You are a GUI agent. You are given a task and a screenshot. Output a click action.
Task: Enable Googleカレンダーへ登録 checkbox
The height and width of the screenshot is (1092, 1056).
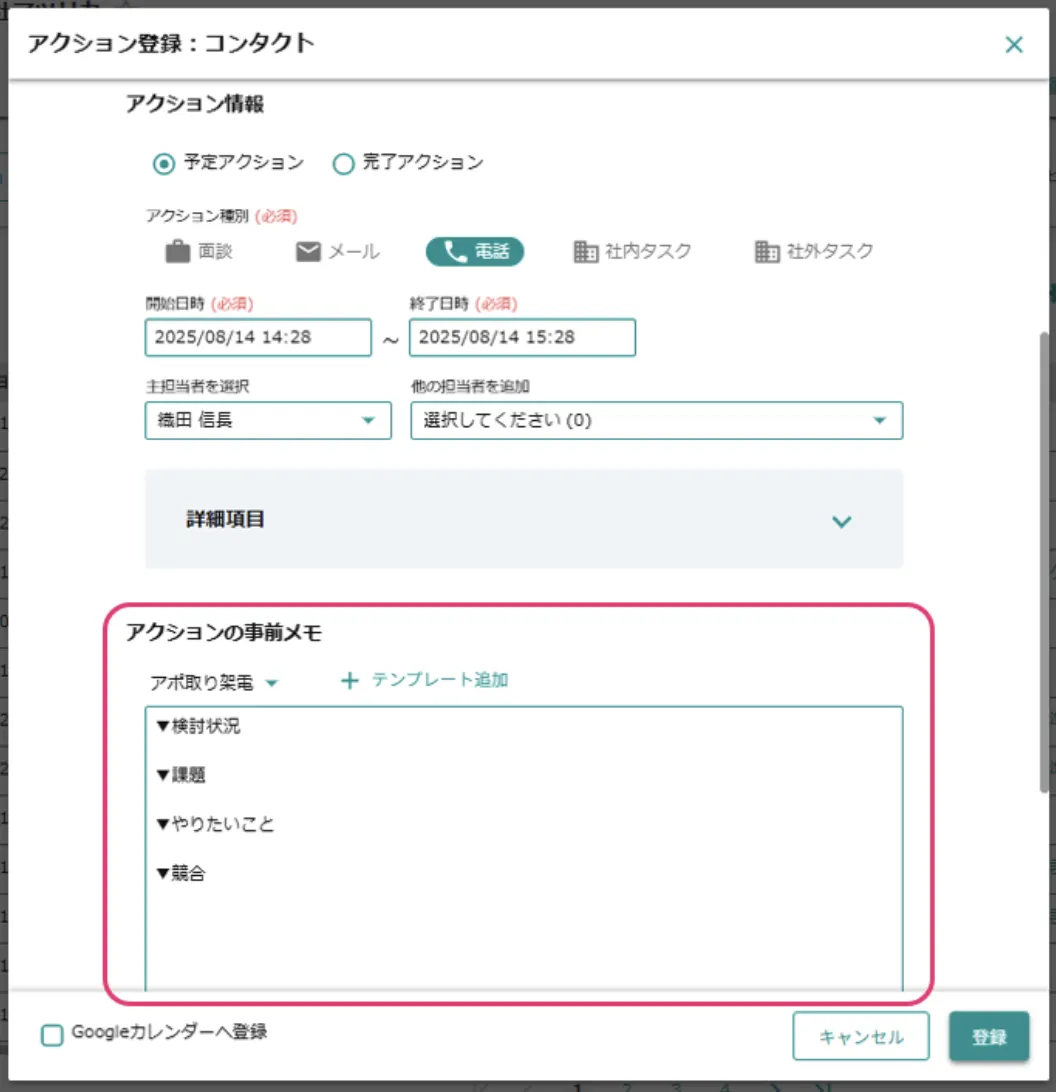click(x=52, y=1035)
